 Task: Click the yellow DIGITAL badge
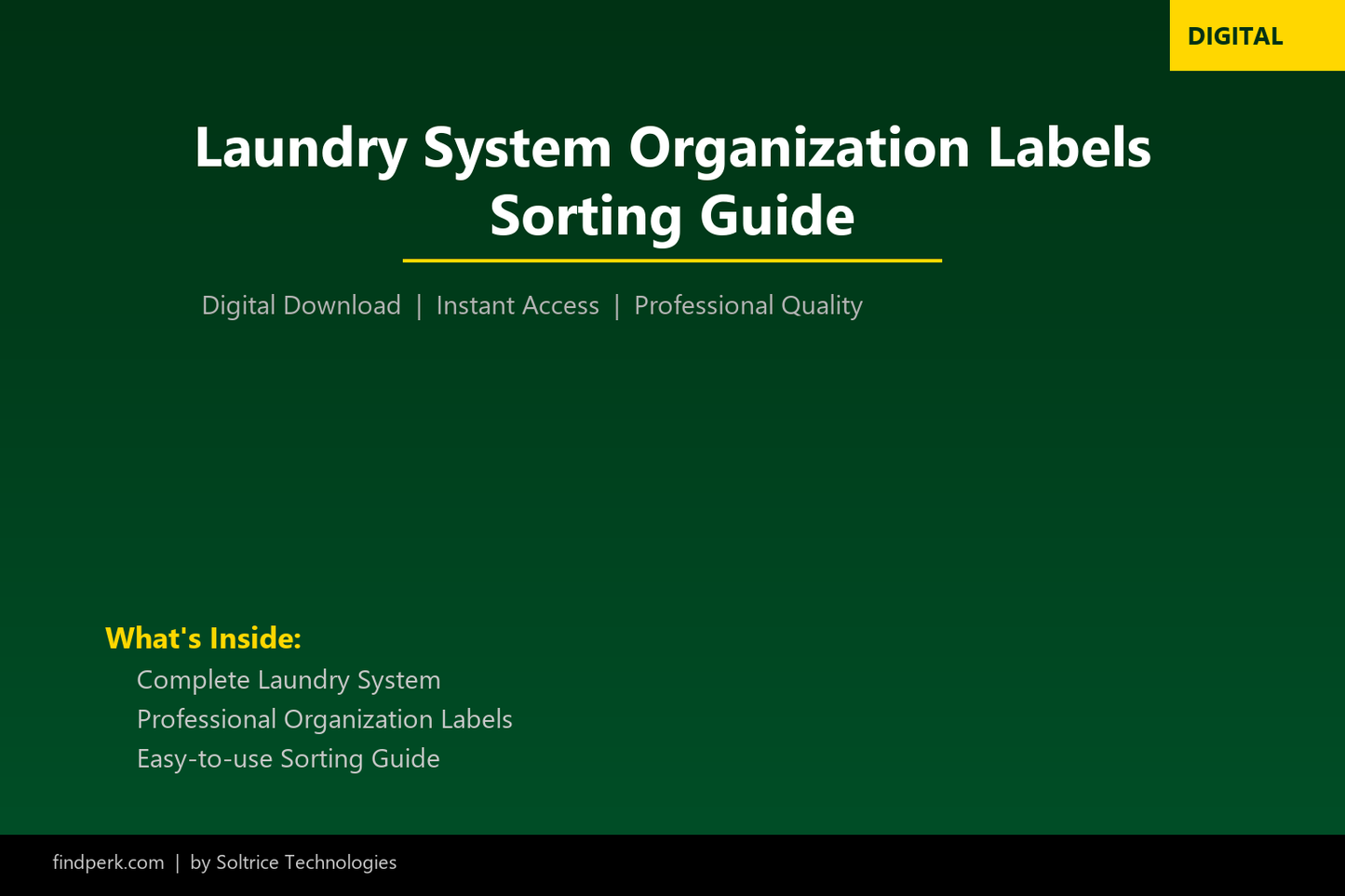click(1257, 35)
